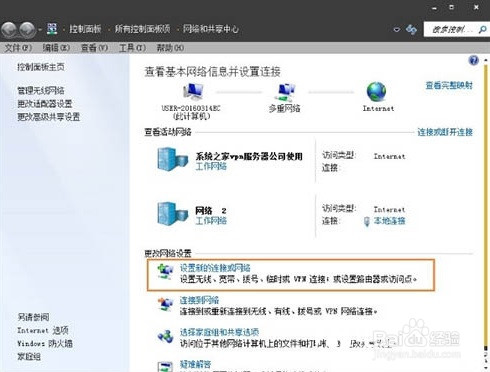
Task: Open the 工具(T) menu
Action: 132,48
